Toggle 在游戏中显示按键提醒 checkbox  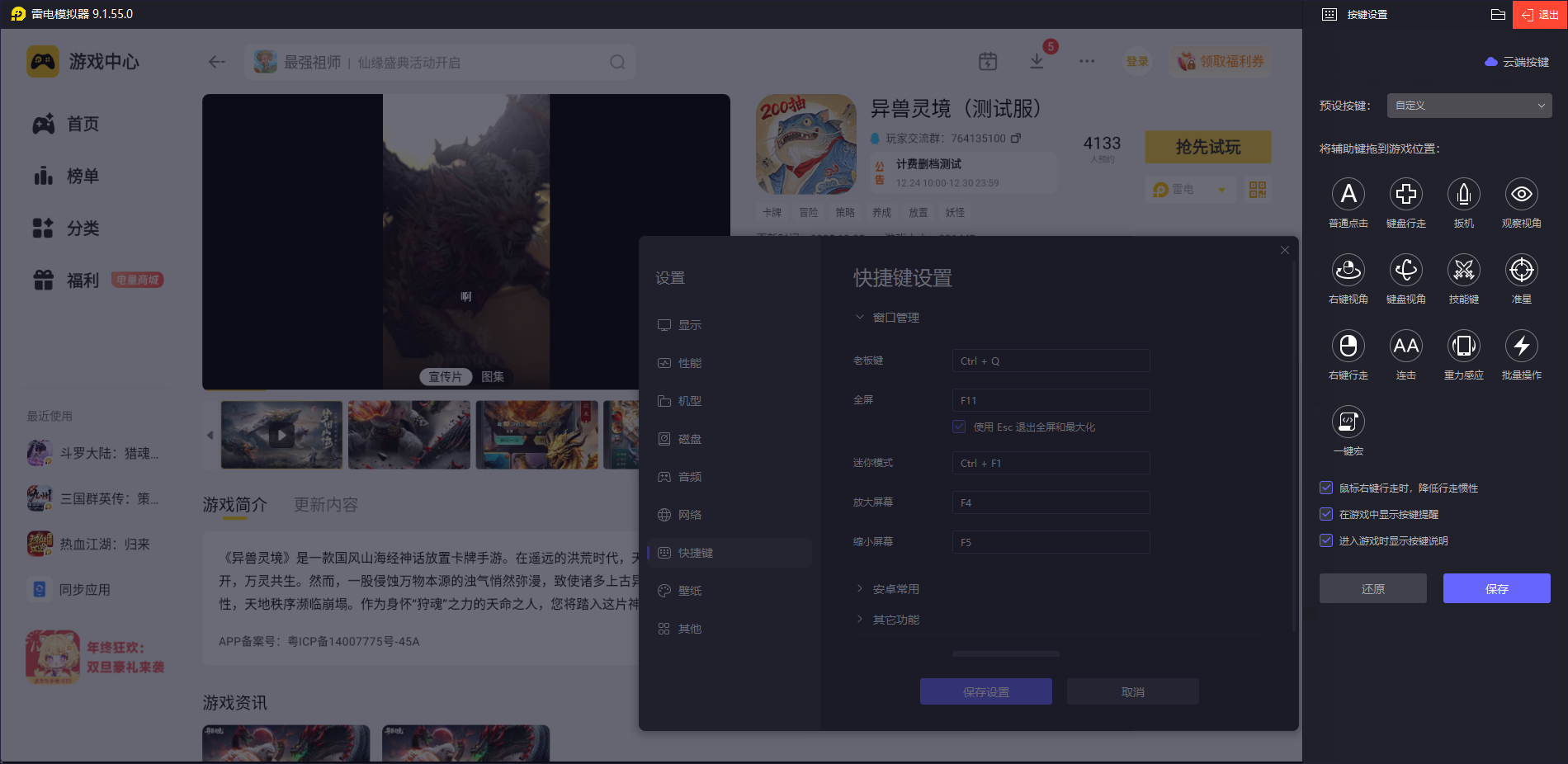point(1326,515)
